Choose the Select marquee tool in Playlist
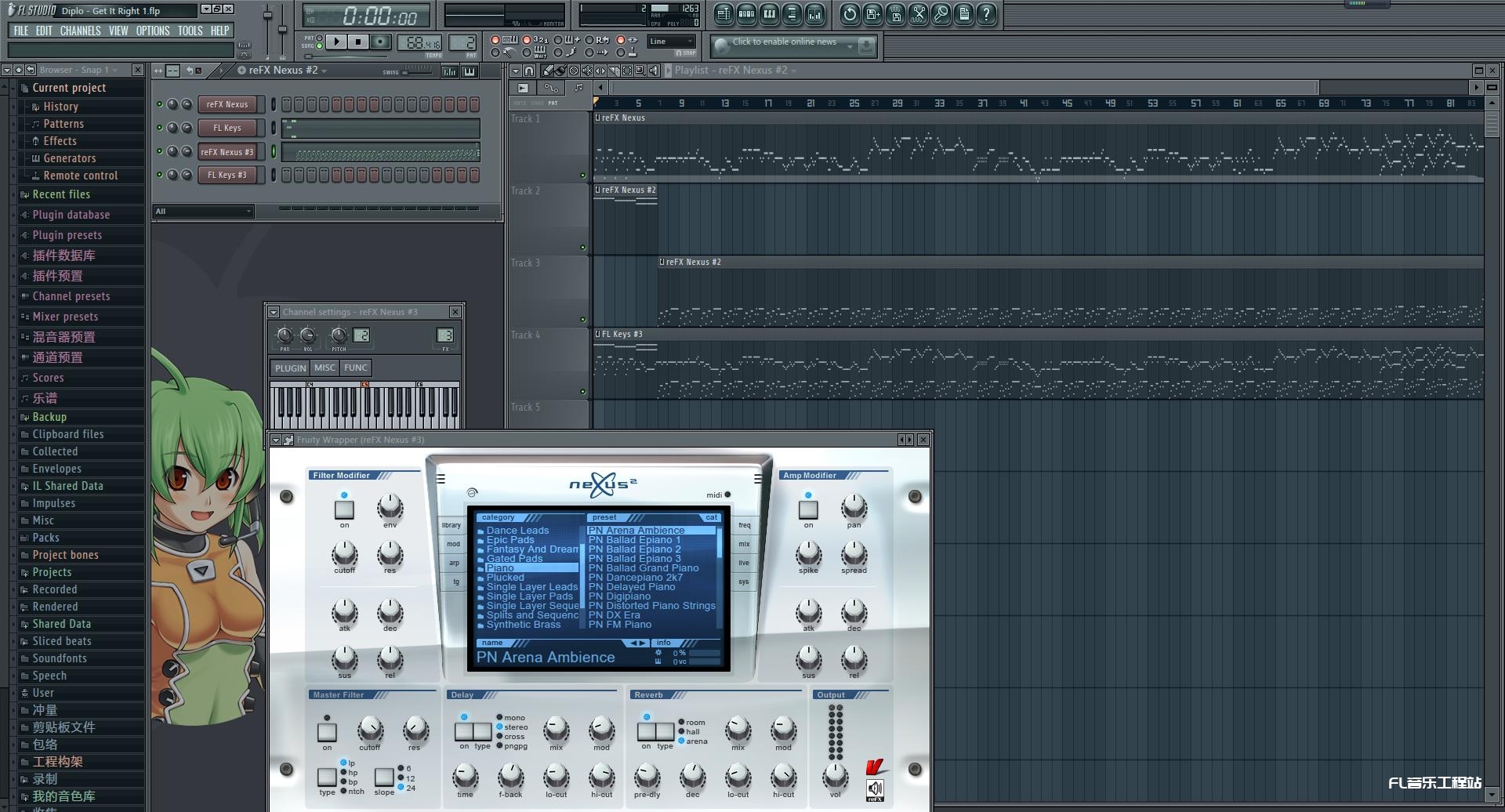 coord(627,71)
